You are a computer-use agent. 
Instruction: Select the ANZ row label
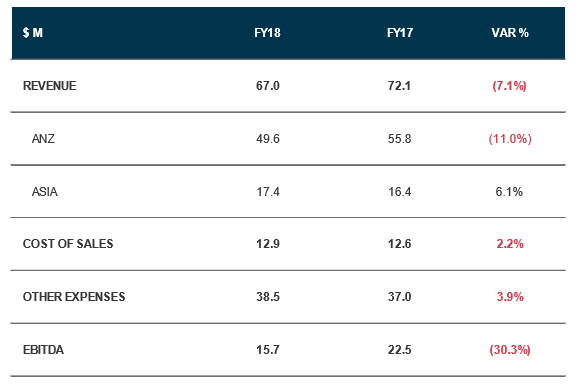[x=43, y=139]
